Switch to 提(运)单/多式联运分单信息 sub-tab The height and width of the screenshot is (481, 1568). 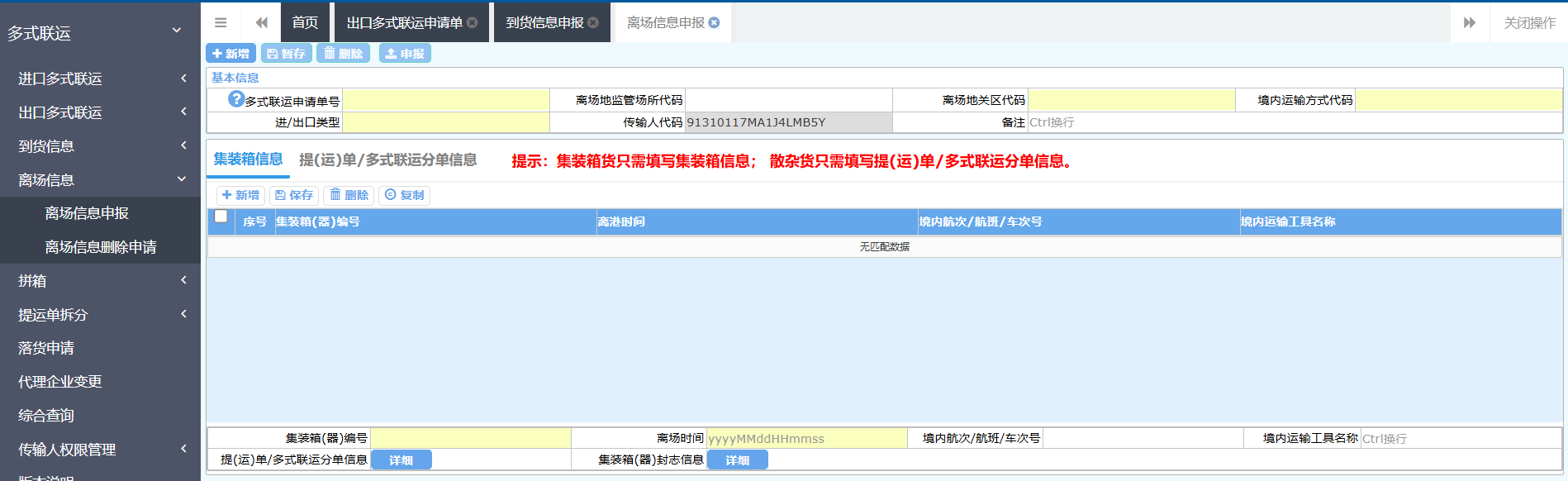click(x=388, y=160)
